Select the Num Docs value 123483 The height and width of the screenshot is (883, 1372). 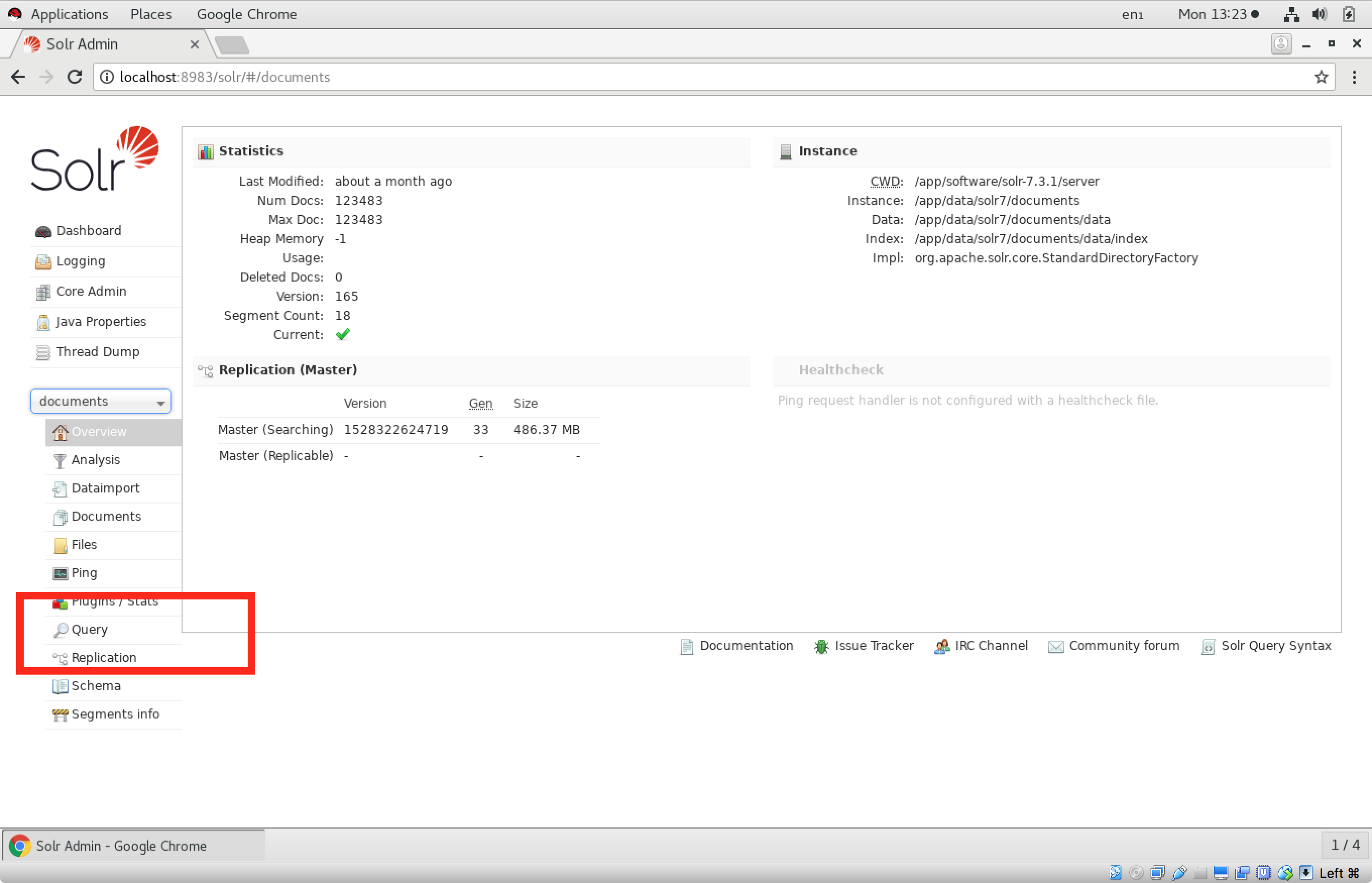click(x=359, y=201)
